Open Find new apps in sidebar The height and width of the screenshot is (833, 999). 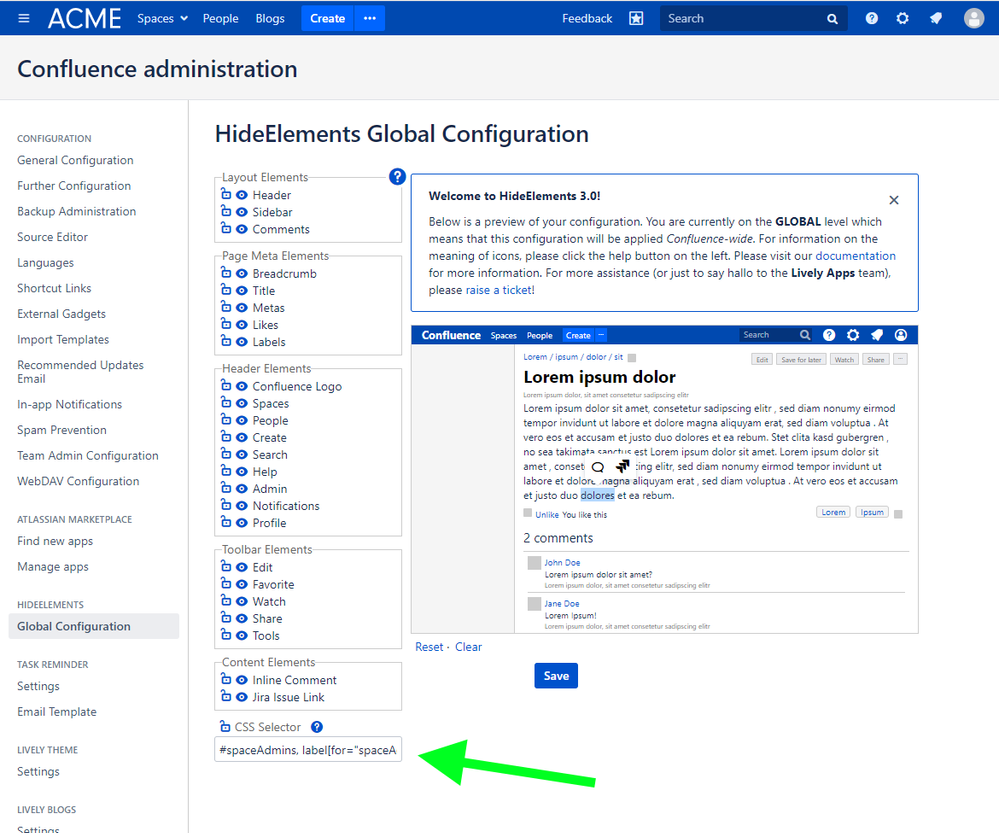point(55,541)
